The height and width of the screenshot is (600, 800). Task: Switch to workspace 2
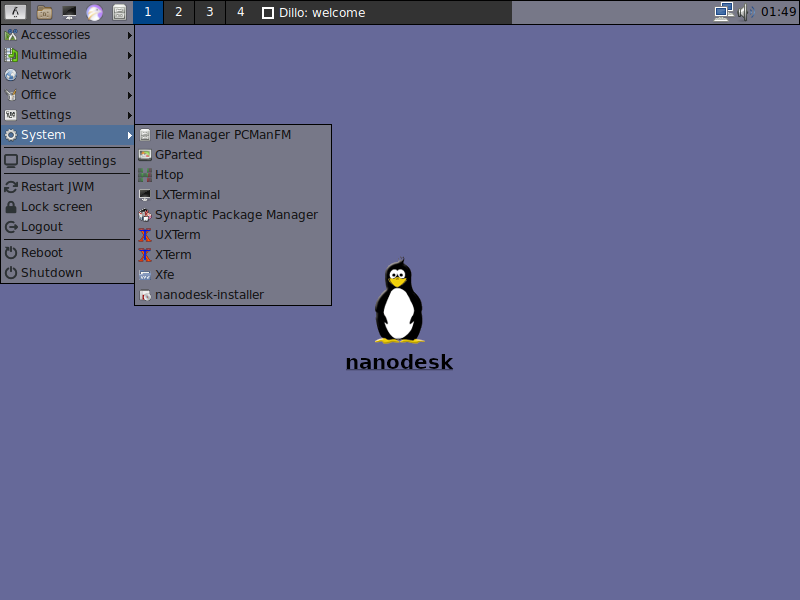click(179, 12)
